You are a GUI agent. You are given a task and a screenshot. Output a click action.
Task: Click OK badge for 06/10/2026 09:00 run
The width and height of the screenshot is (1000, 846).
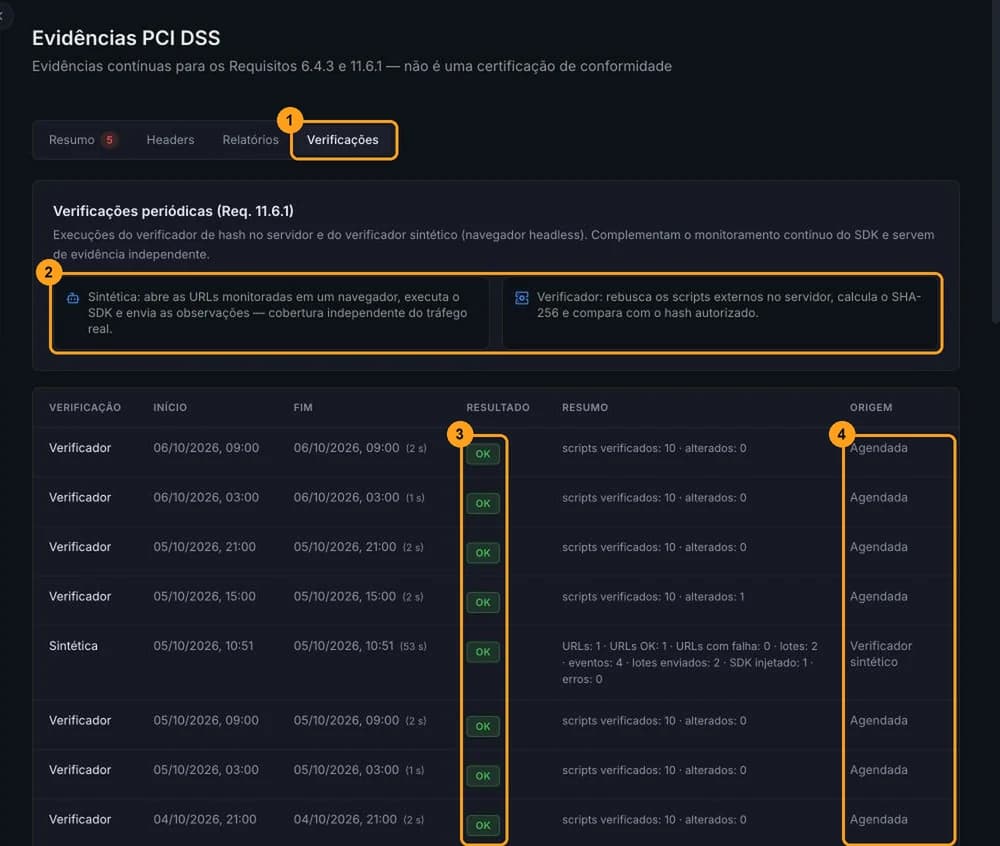483,454
